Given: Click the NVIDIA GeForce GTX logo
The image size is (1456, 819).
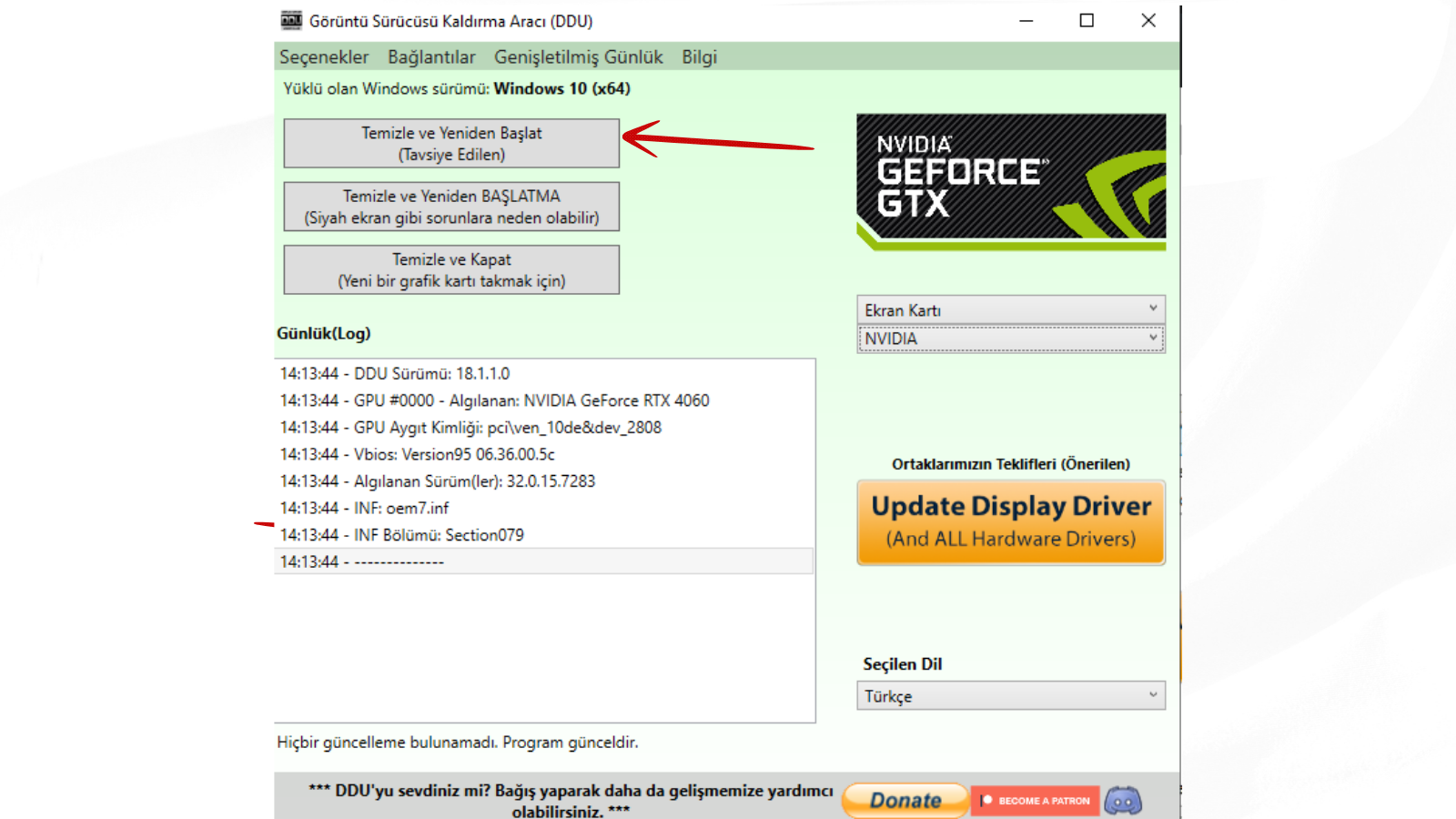Looking at the screenshot, I should tap(1011, 181).
